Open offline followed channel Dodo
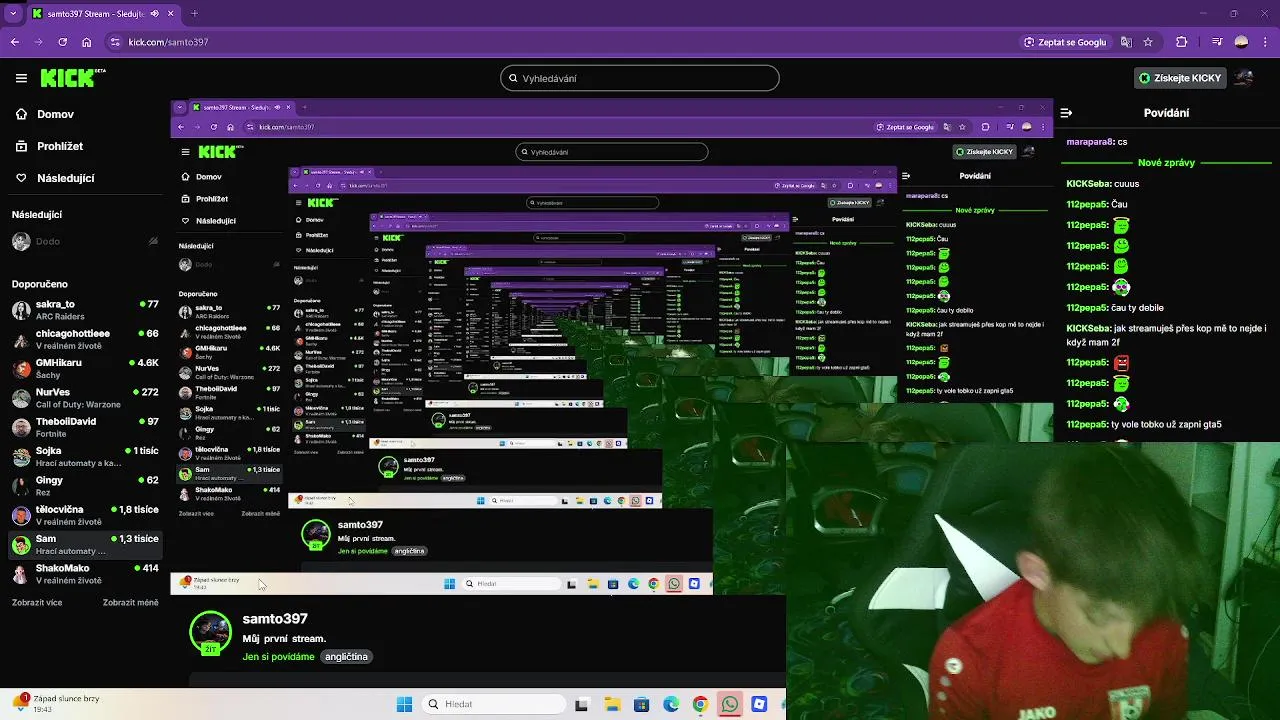Screen dimensions: 1280x720 tap(85, 241)
